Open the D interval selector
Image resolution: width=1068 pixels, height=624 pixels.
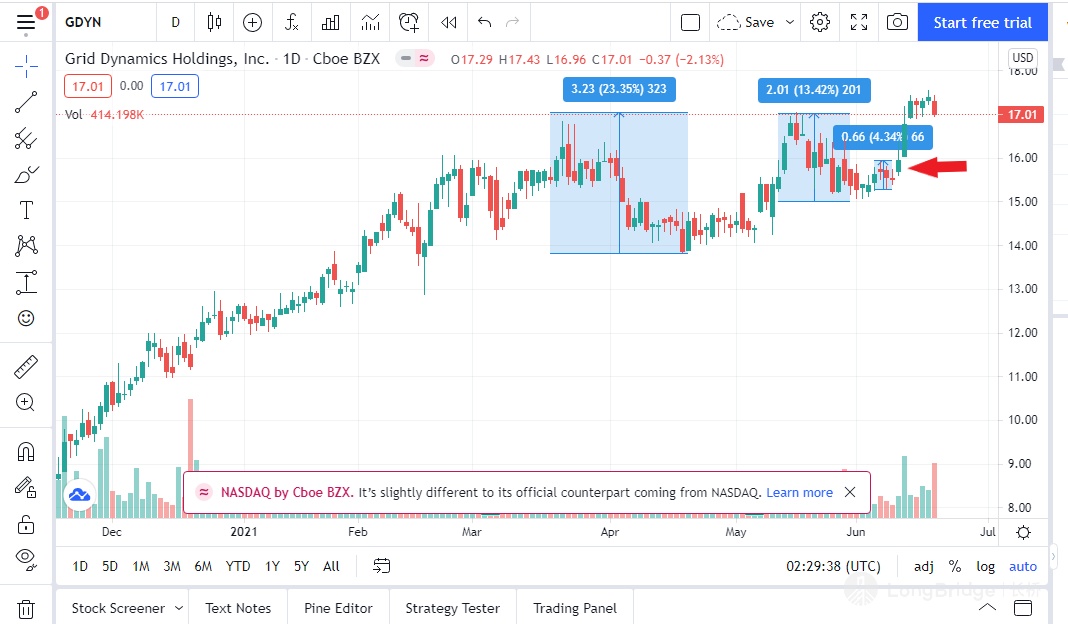click(176, 22)
